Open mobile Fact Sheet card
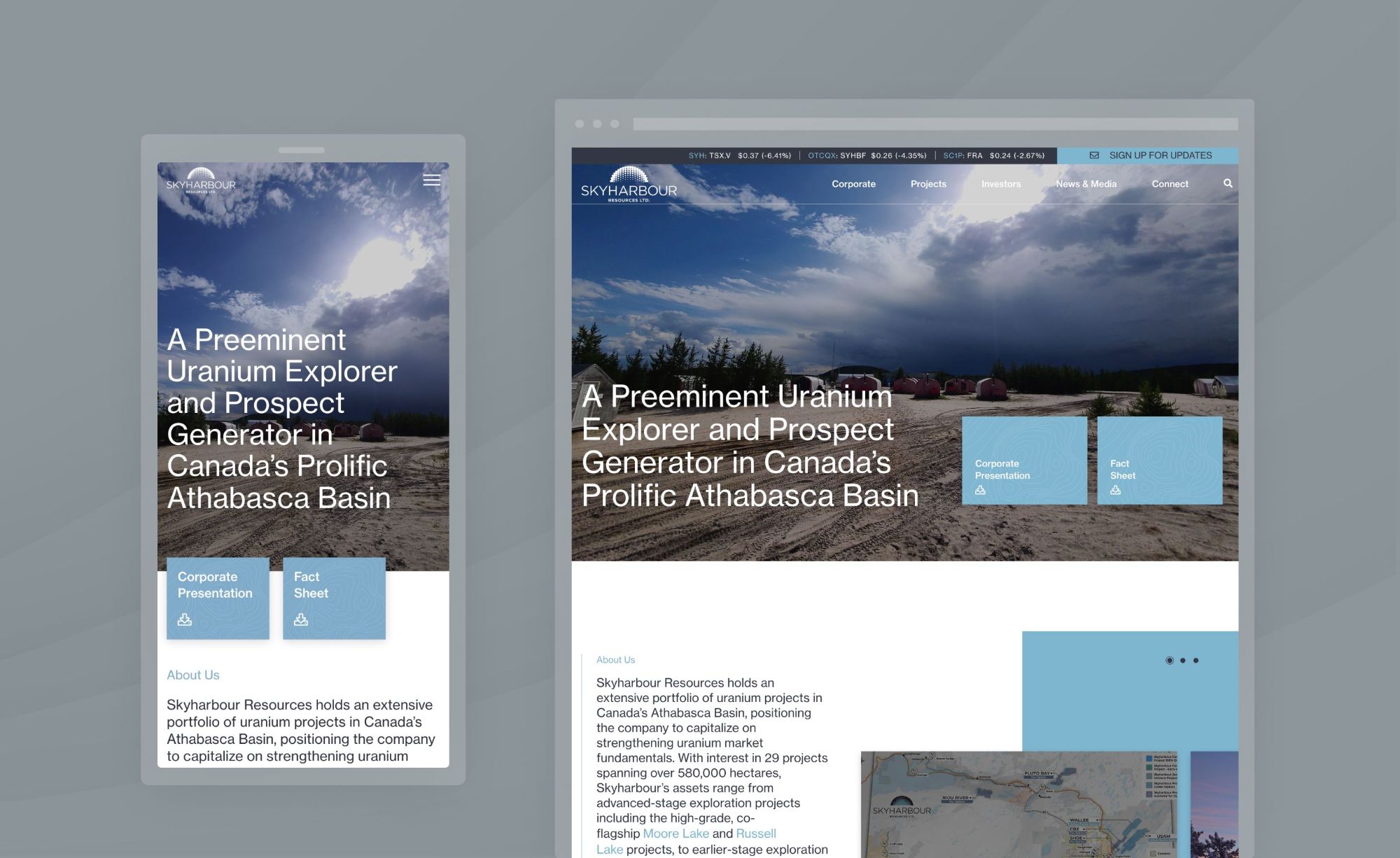Screen dimensions: 1400x858 click(334, 598)
